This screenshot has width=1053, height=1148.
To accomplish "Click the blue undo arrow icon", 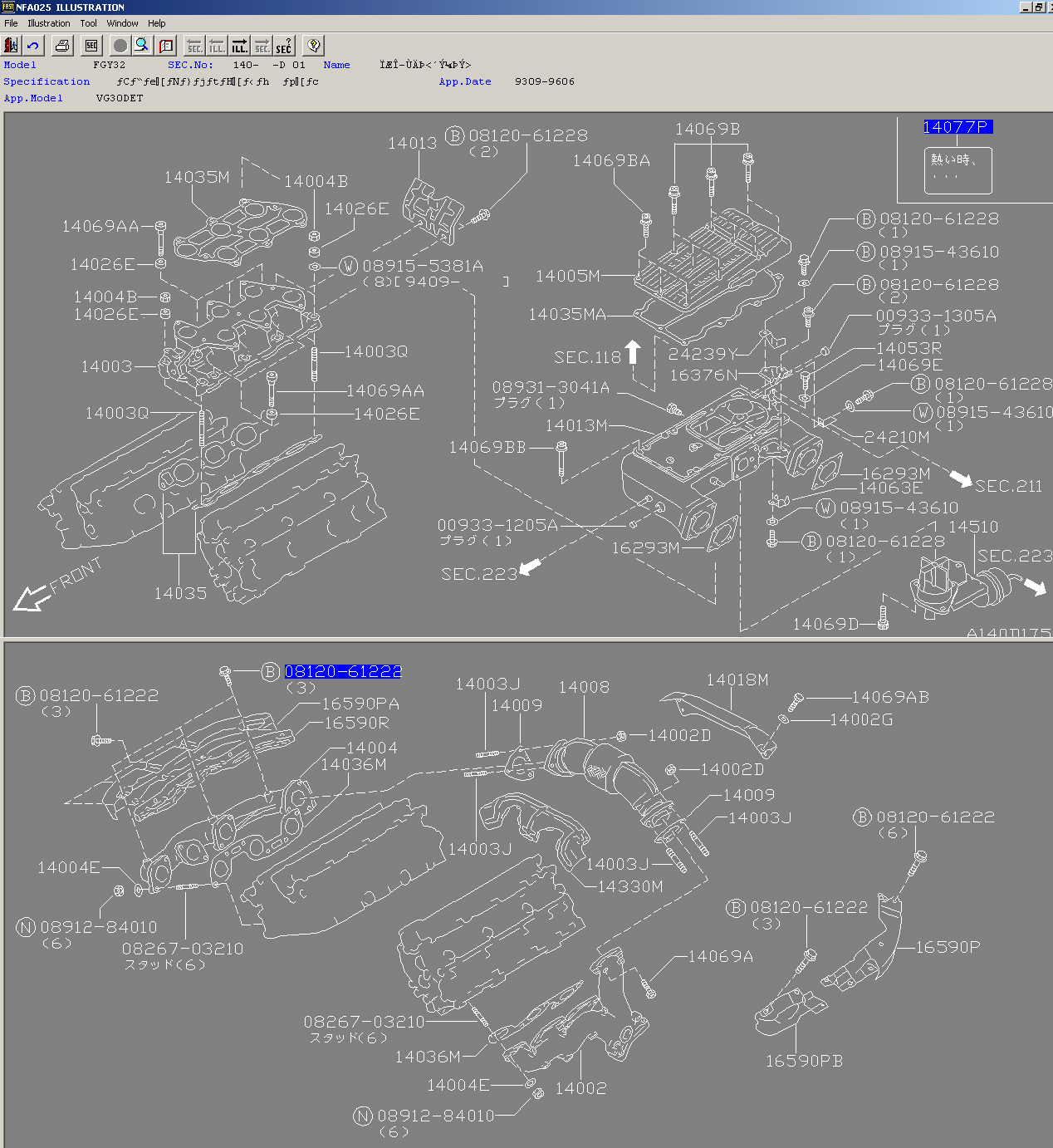I will (x=33, y=46).
